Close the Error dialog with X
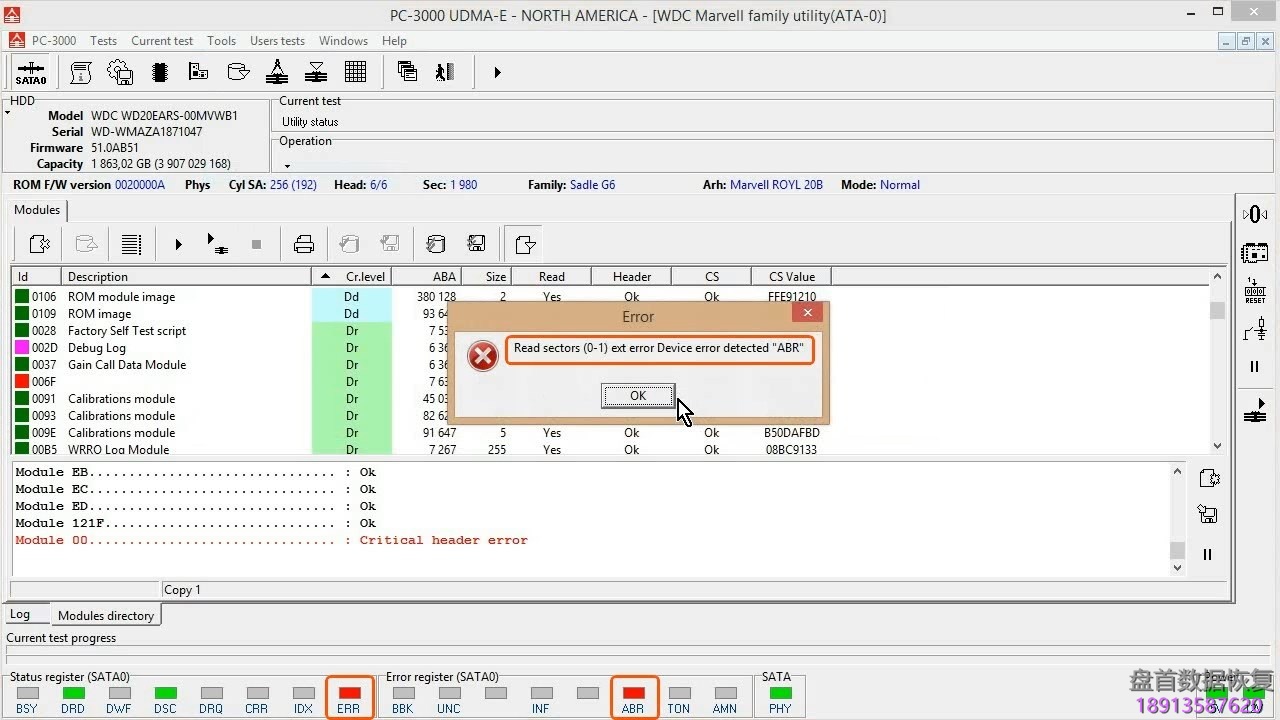Image resolution: width=1280 pixels, height=720 pixels. pos(807,313)
